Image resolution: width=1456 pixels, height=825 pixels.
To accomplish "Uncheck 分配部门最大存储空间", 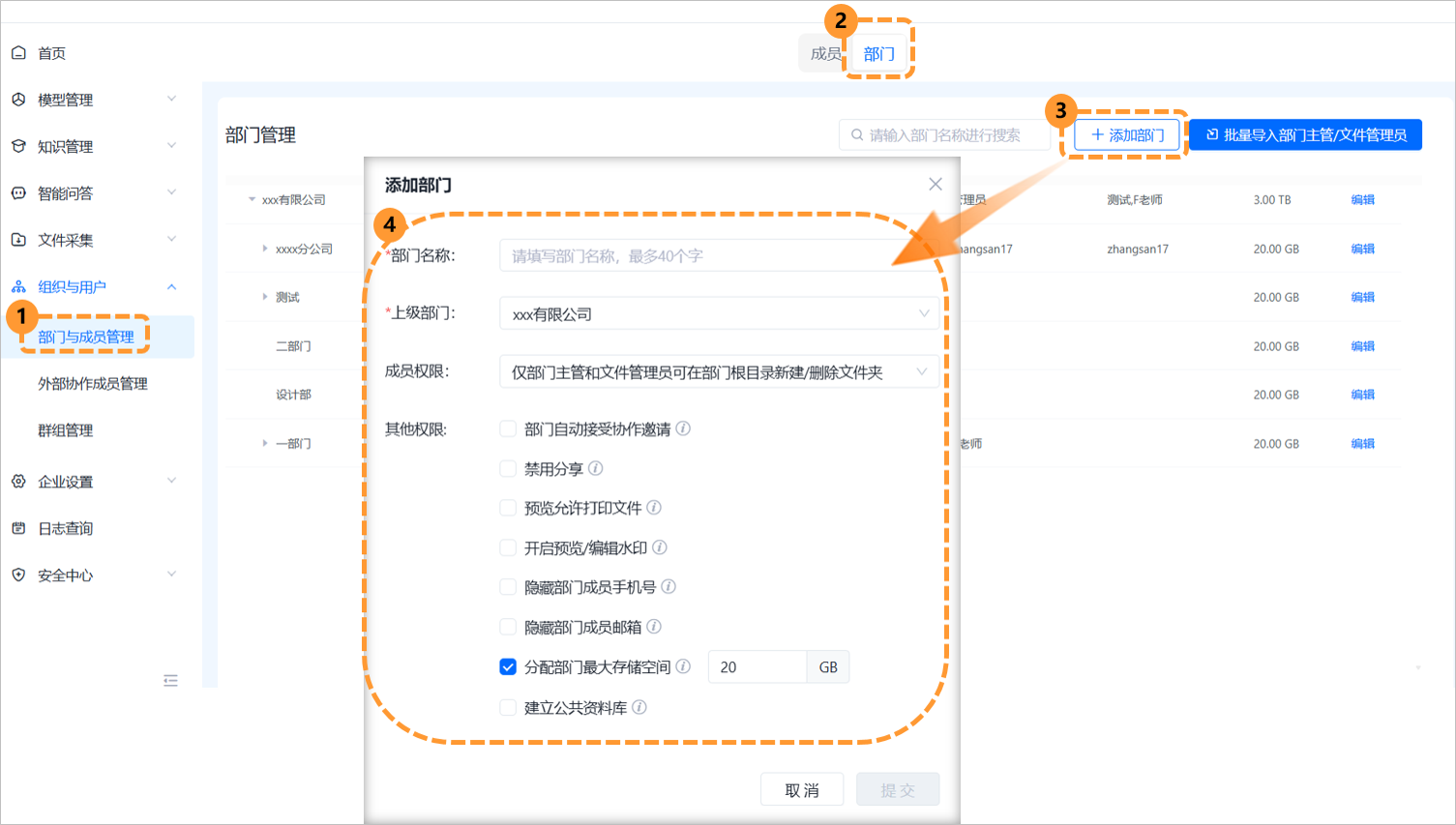I will [x=508, y=665].
